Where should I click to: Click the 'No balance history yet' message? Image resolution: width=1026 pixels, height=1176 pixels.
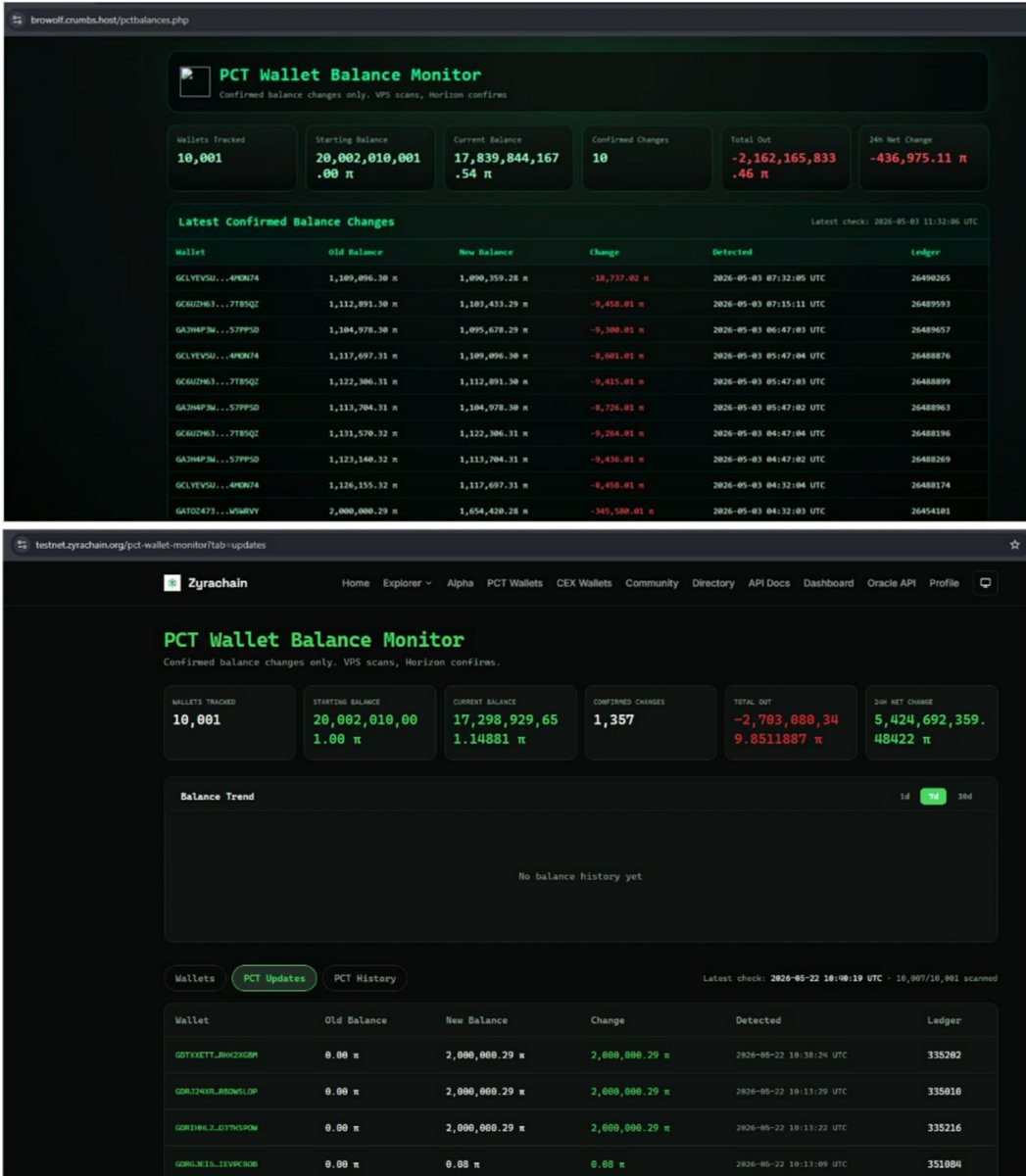pos(580,876)
